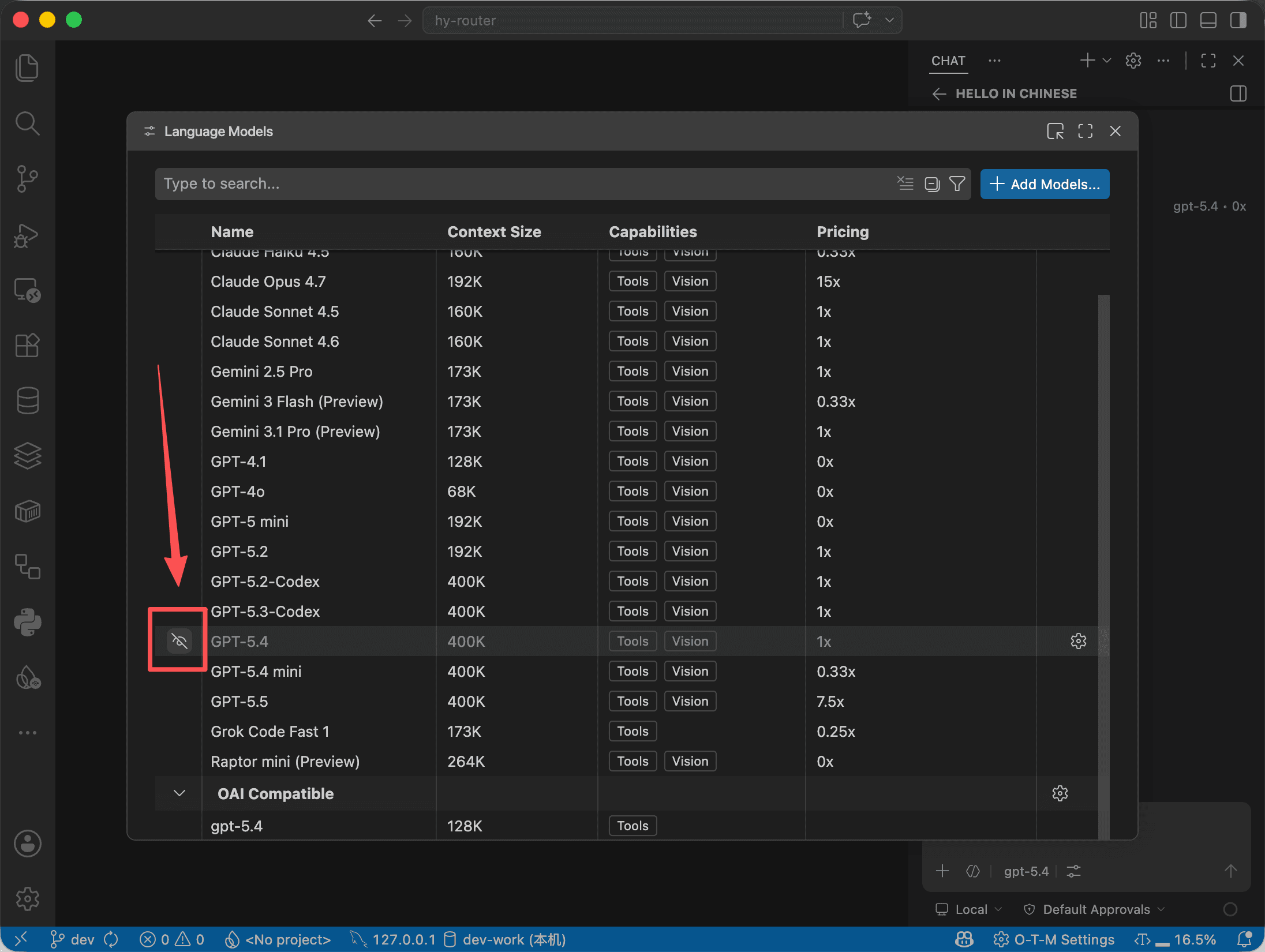Screen dimensions: 1265x952
Task: Open the OAI Compatible group settings gear
Action: click(x=1060, y=793)
